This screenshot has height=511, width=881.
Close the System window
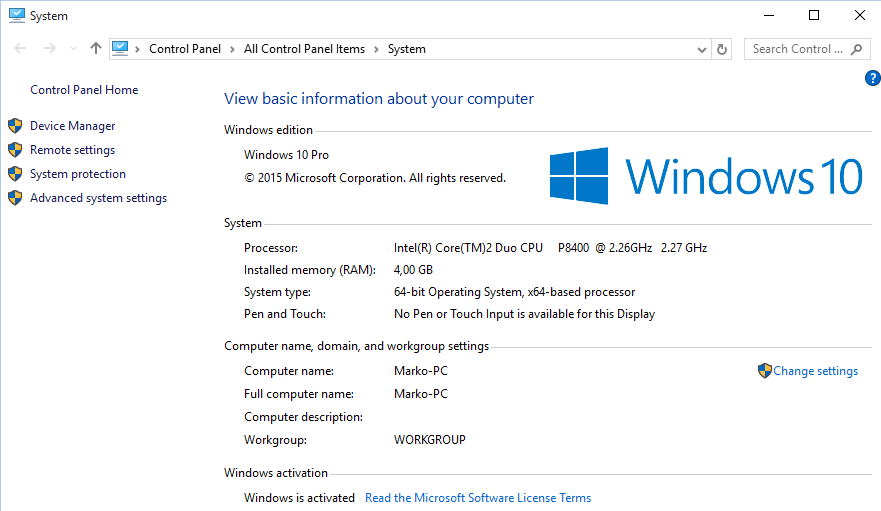(860, 15)
